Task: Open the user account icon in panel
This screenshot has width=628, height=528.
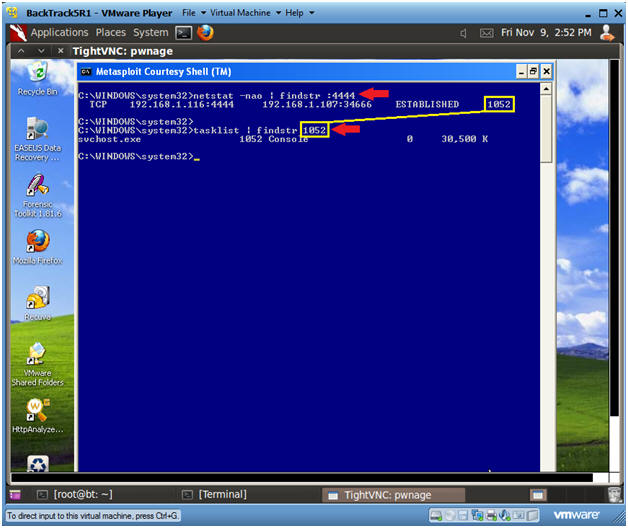Action: tap(607, 33)
